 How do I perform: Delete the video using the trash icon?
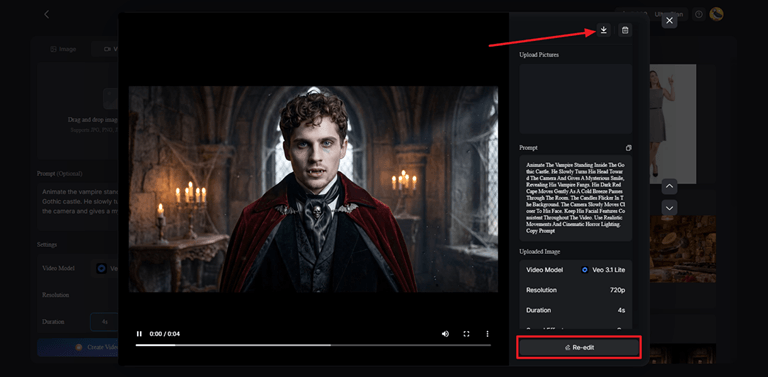(x=624, y=30)
